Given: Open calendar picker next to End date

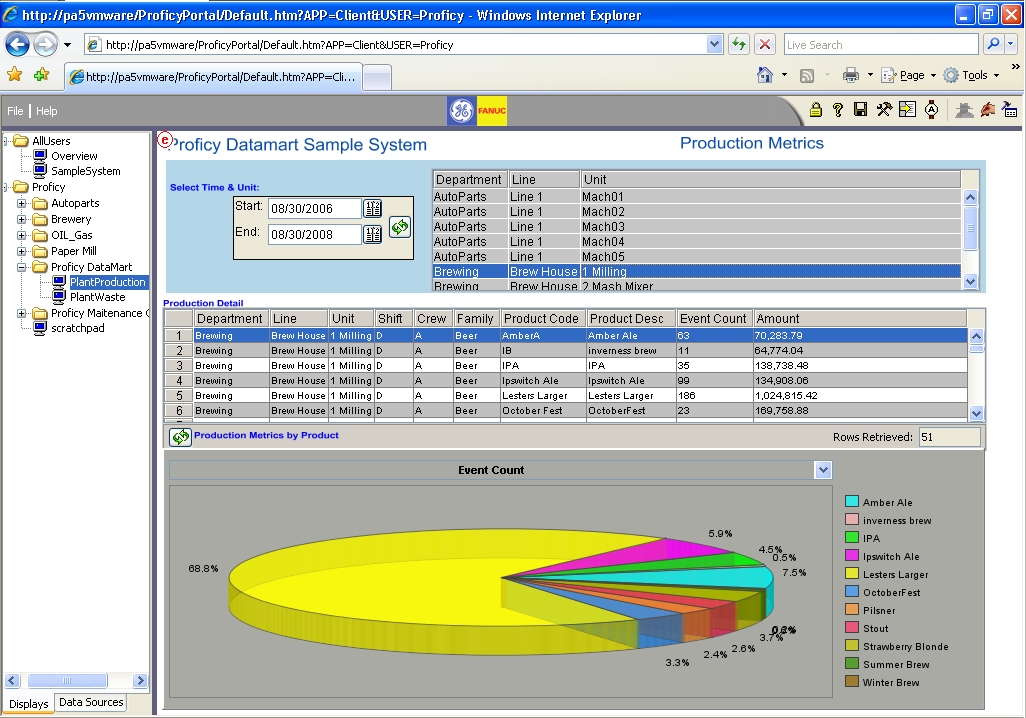Looking at the screenshot, I should point(373,234).
